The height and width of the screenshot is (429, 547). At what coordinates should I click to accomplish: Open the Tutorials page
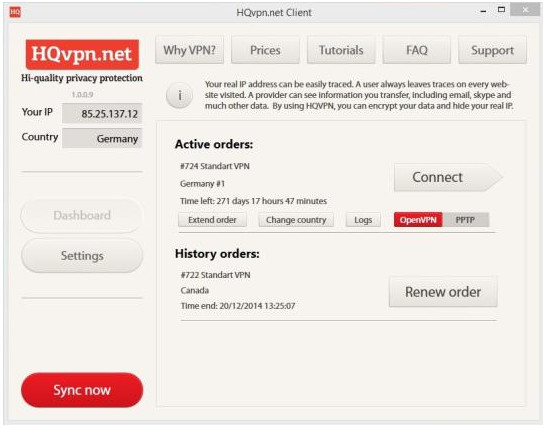coord(341,50)
